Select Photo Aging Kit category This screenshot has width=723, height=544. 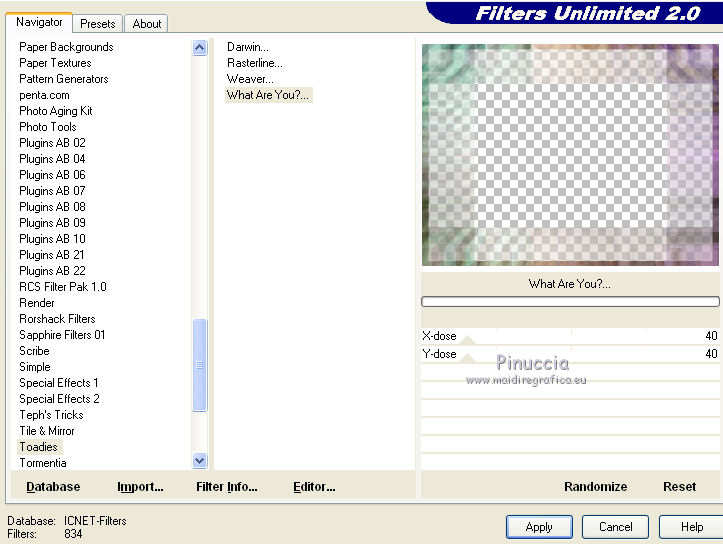click(x=55, y=111)
